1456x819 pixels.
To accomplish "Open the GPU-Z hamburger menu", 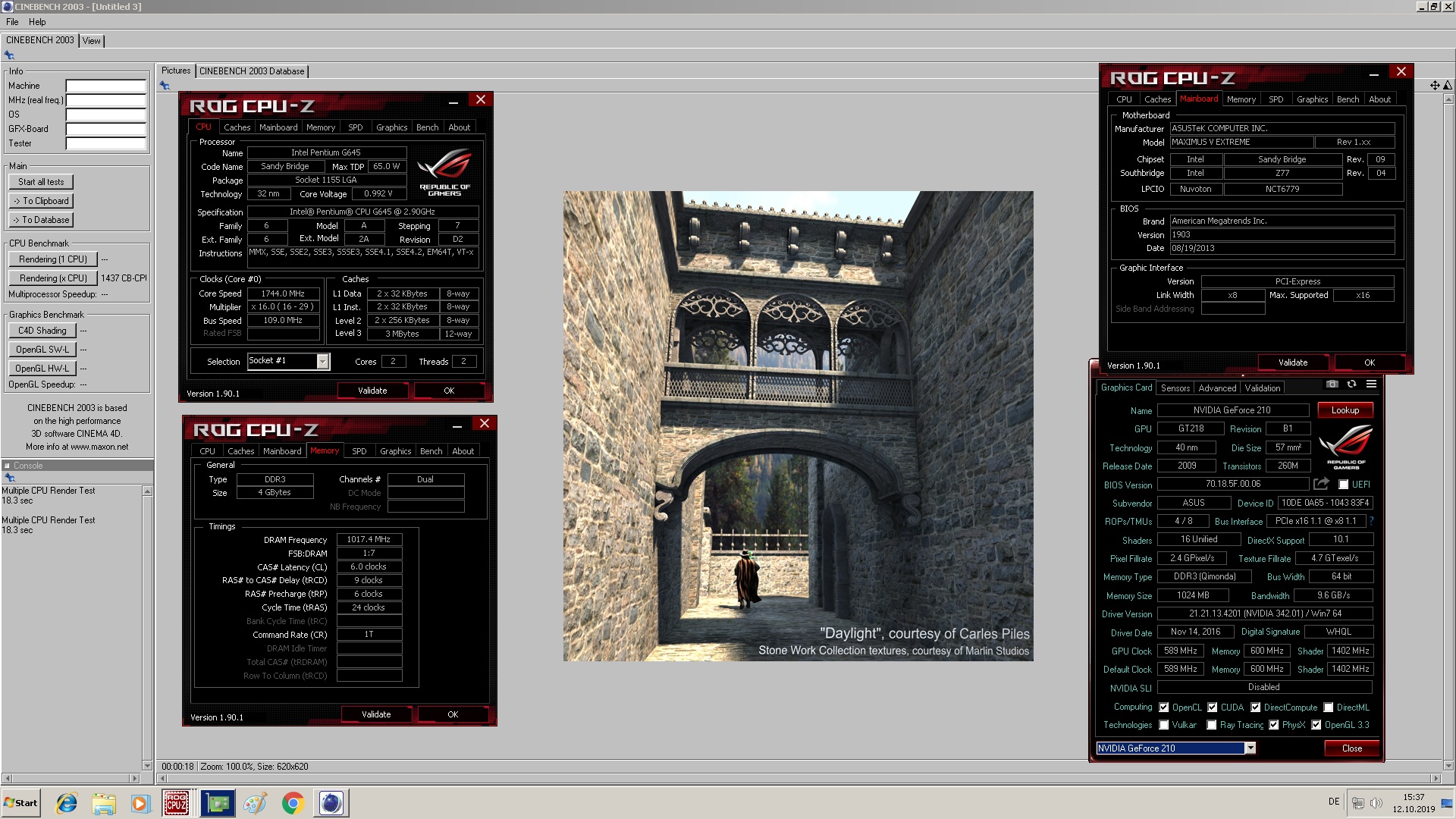I will click(x=1371, y=384).
